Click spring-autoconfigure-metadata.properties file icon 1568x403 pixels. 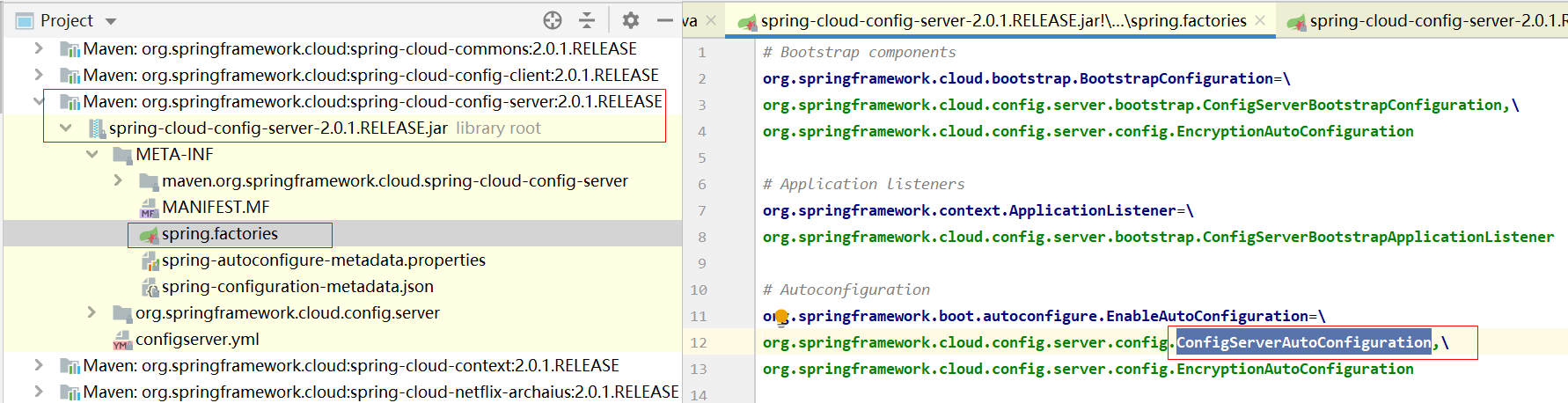tap(149, 260)
